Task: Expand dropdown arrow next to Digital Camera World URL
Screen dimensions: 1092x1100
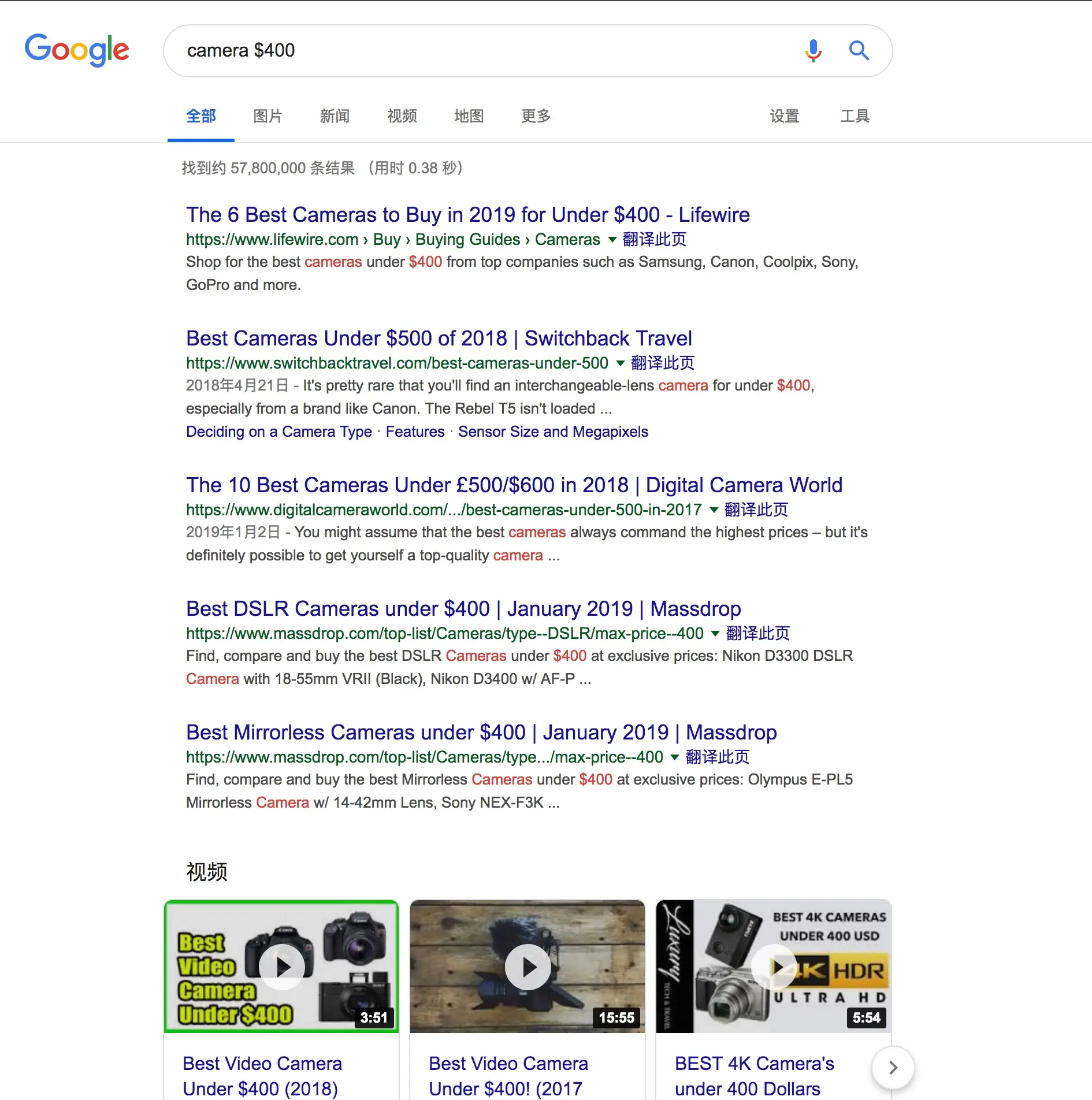Action: coord(714,510)
